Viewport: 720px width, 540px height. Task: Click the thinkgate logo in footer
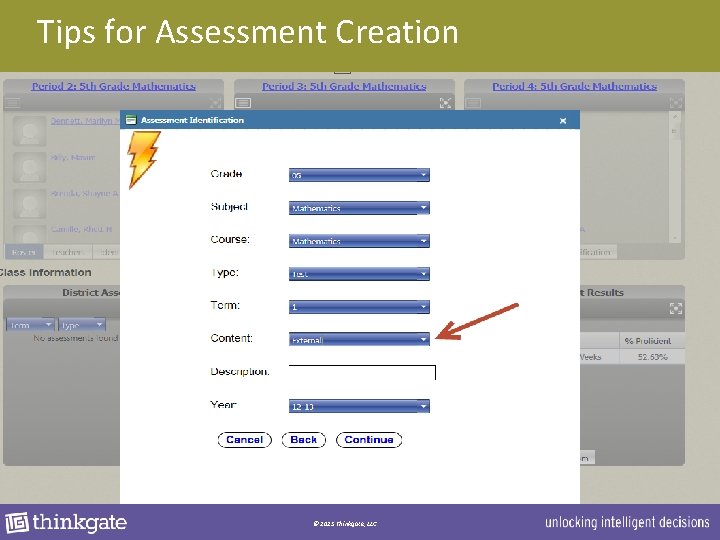[66, 523]
